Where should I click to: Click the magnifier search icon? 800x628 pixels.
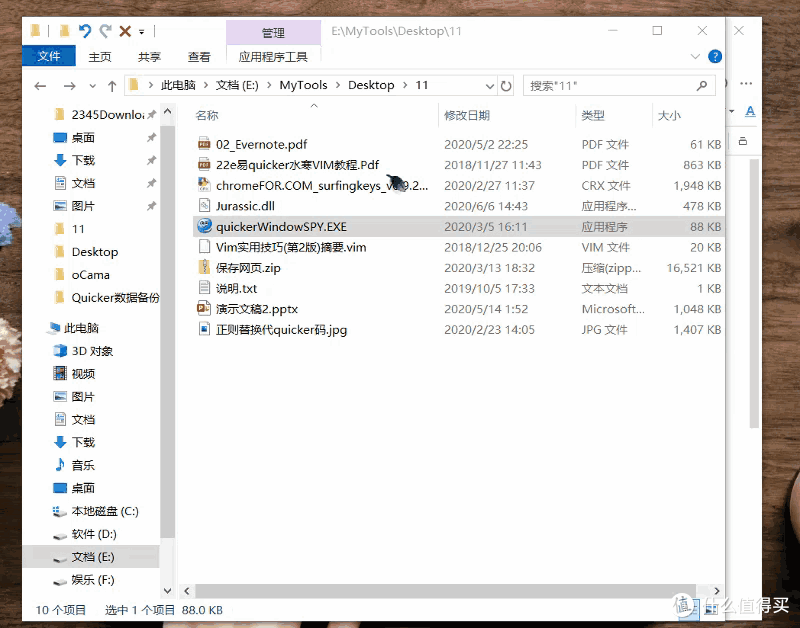click(702, 86)
